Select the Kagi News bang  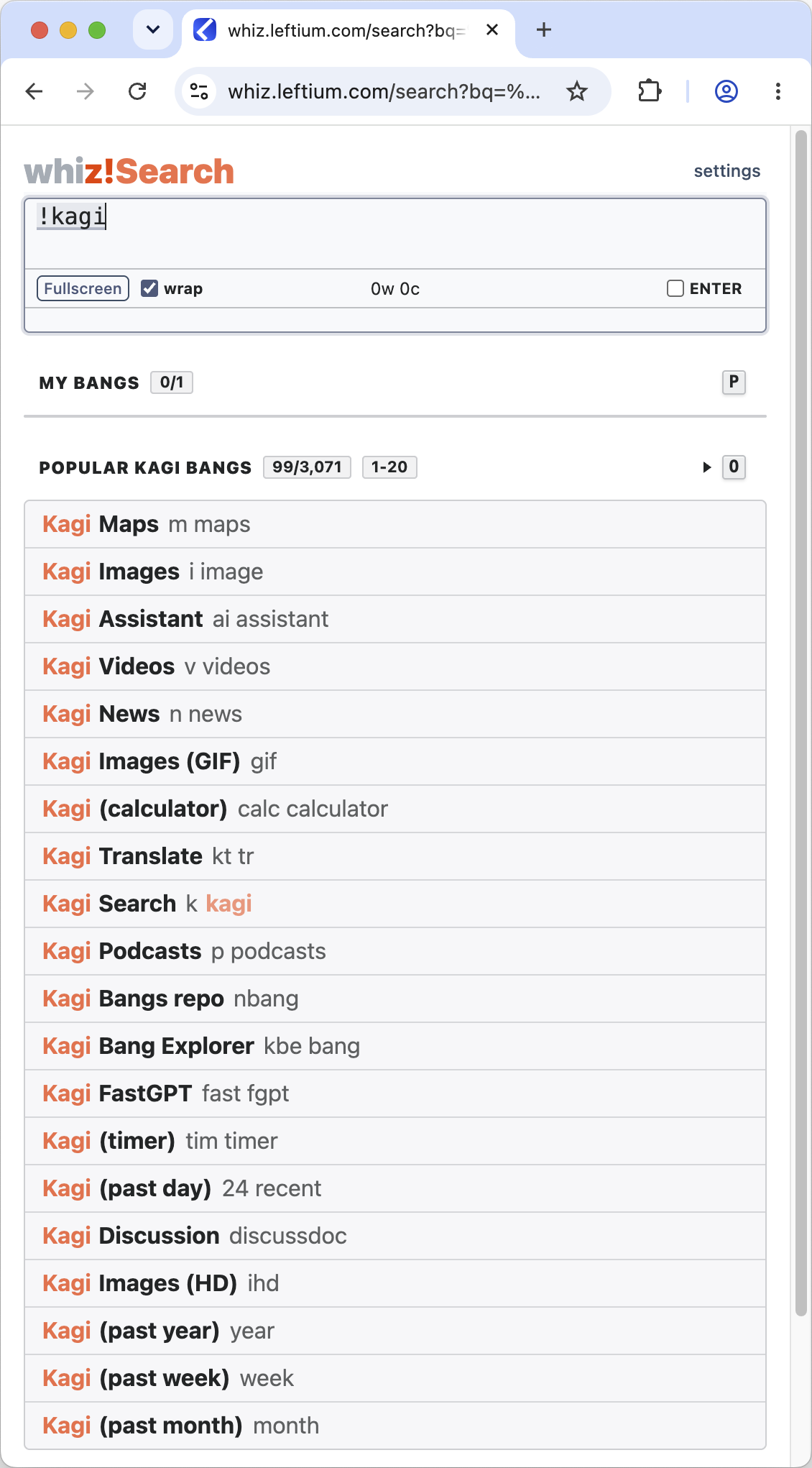pyautogui.click(x=395, y=714)
